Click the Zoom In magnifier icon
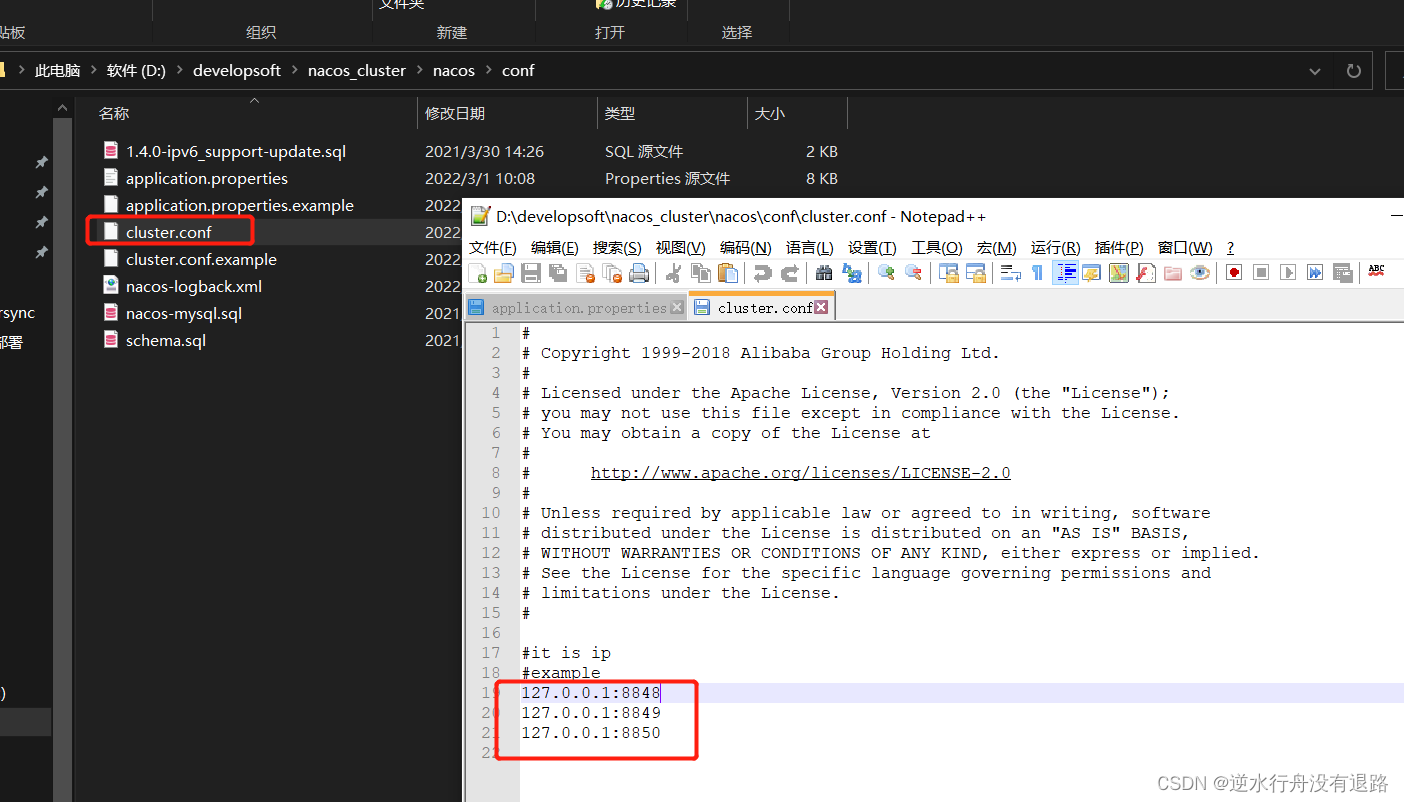The image size is (1404, 802). pos(886,272)
